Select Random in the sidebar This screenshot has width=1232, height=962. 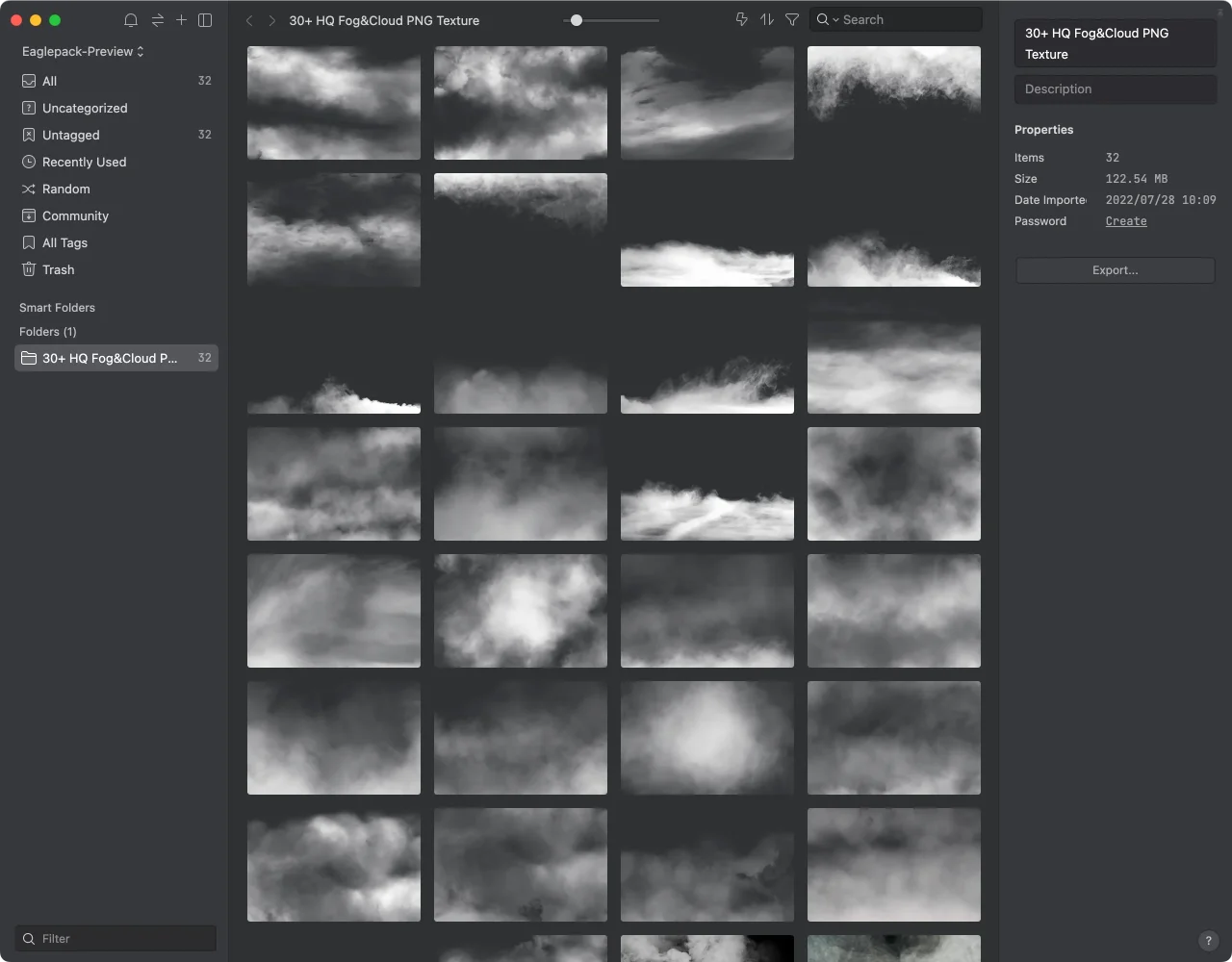point(116,189)
